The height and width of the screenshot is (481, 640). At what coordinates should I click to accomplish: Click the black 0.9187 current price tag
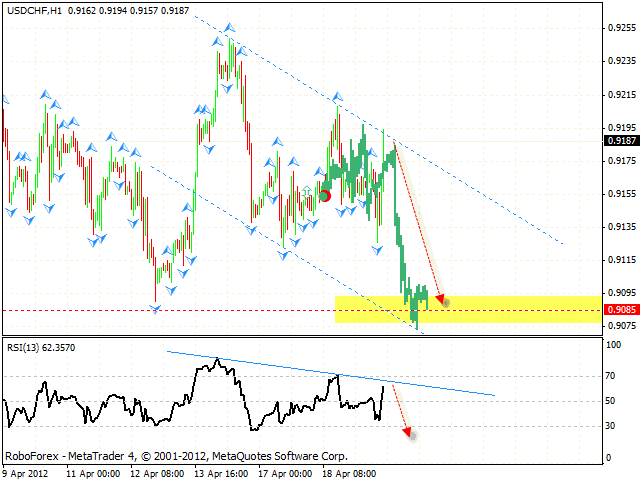click(x=621, y=142)
